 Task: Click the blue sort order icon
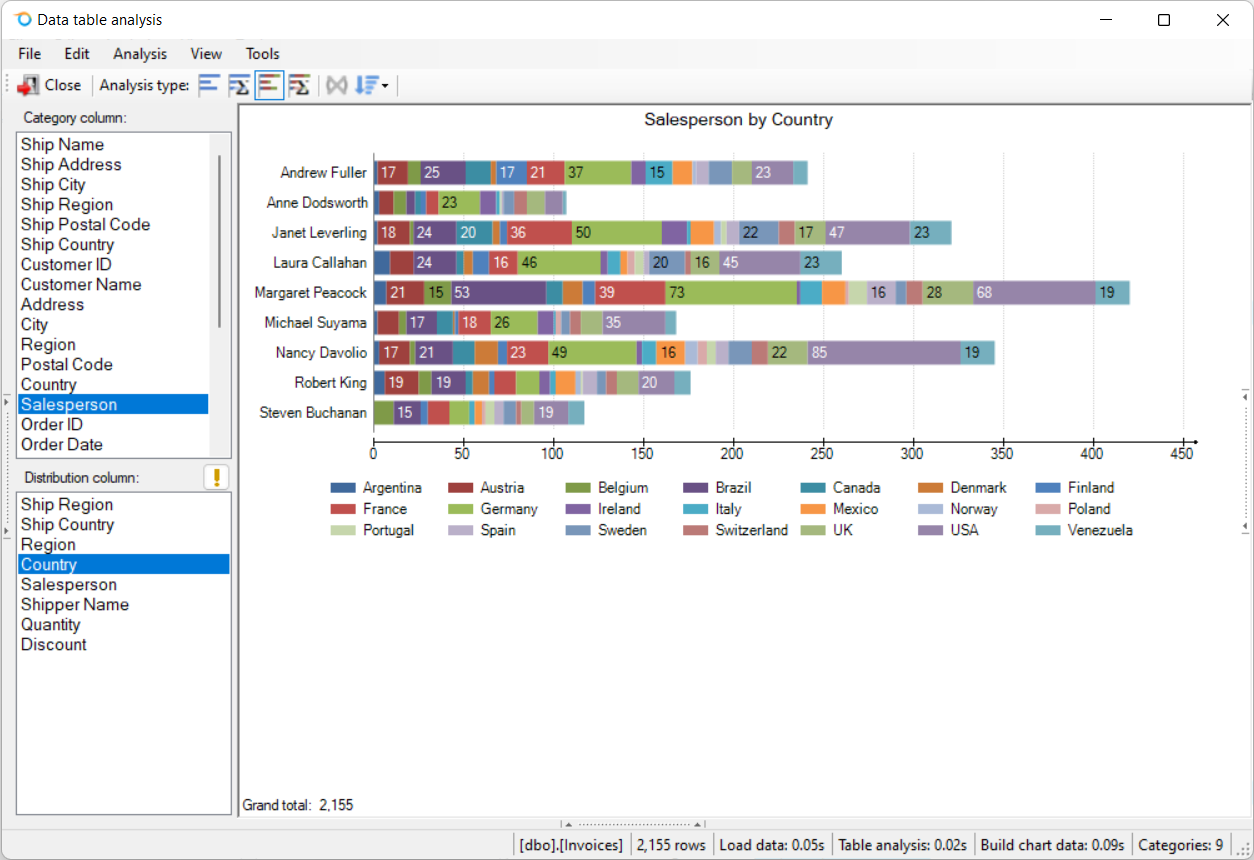366,85
